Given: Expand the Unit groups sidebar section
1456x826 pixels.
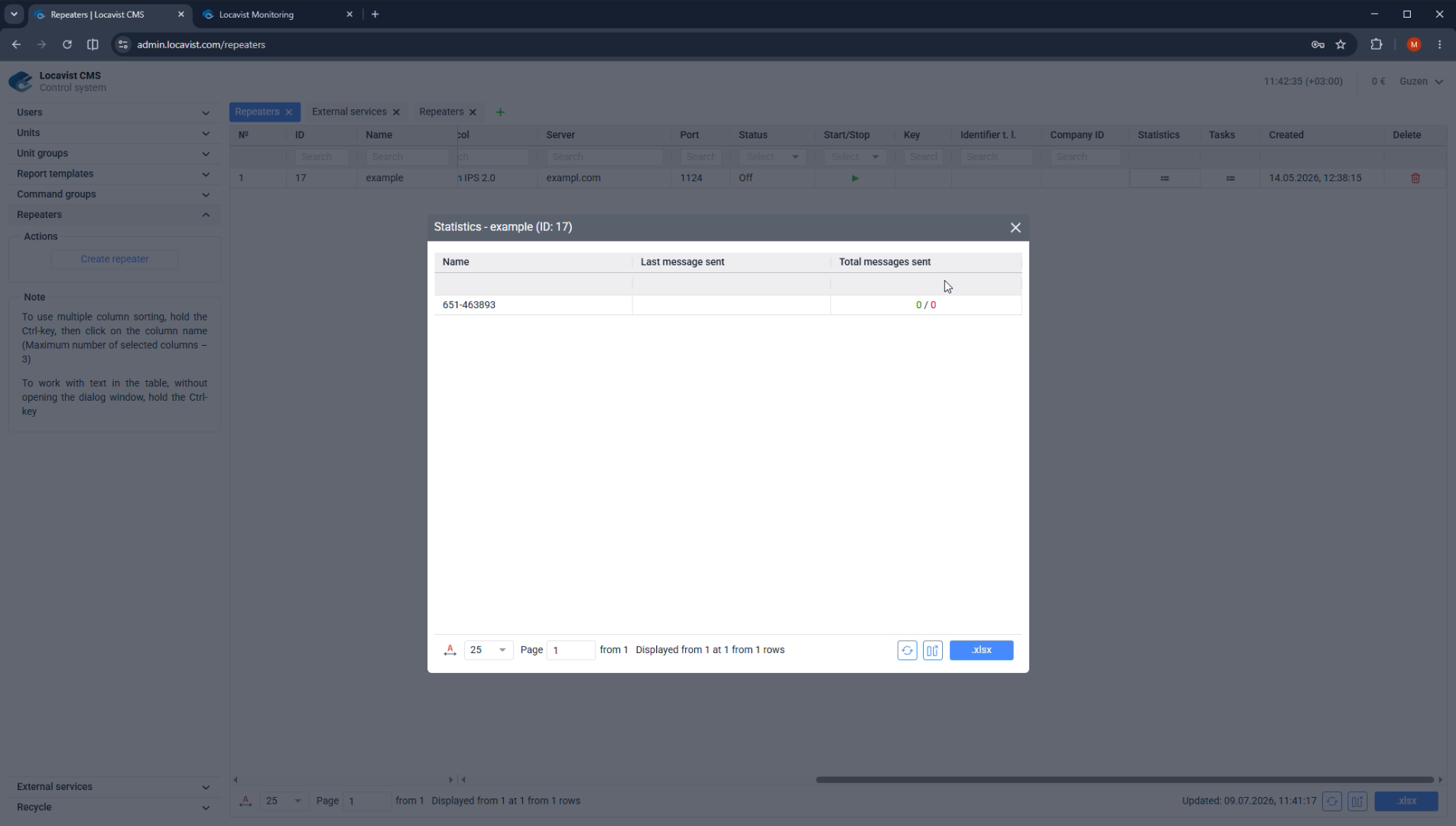Looking at the screenshot, I should point(114,153).
